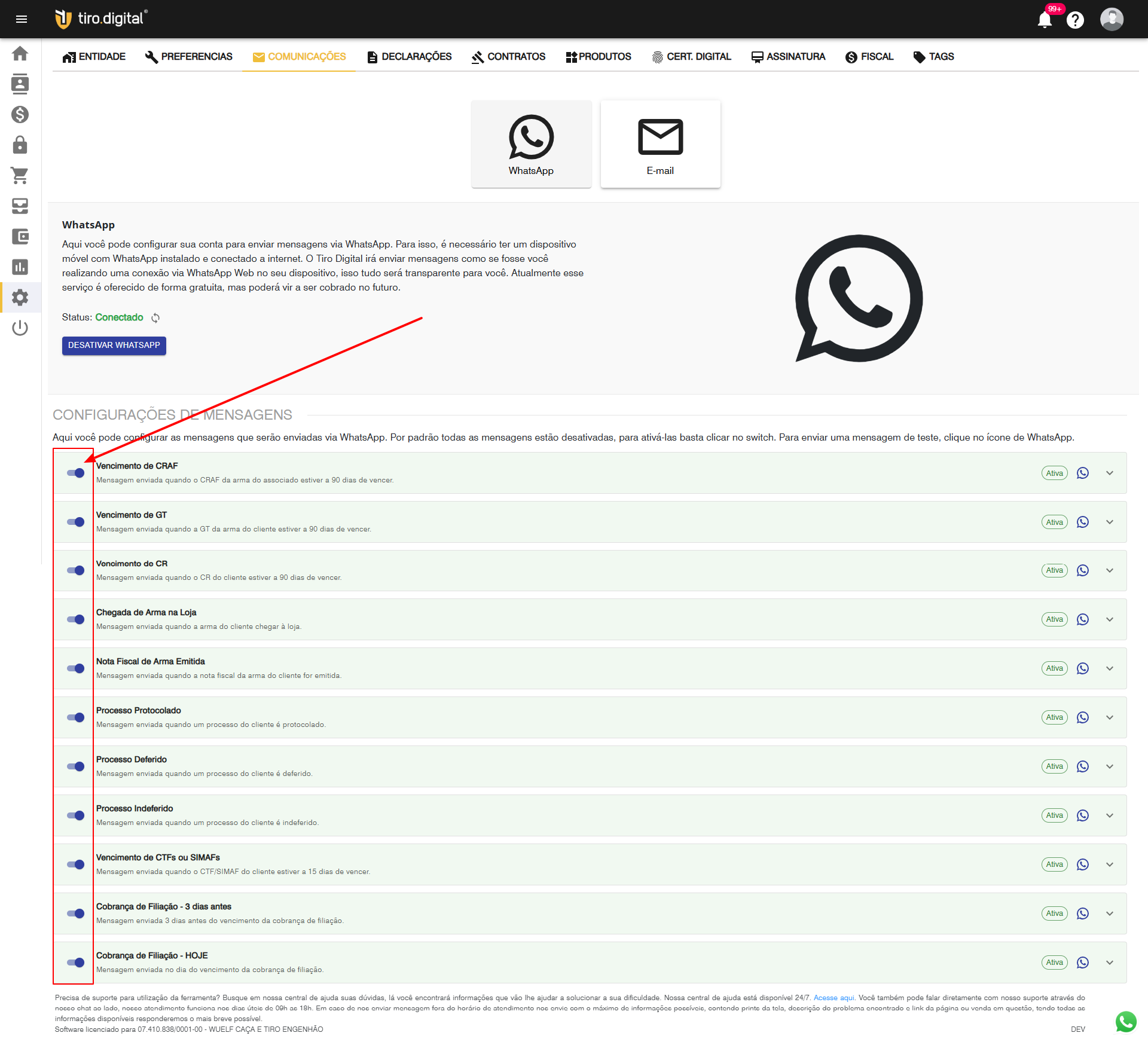This screenshot has width=1148, height=1045.
Task: Open the shopping cart sidebar icon
Action: [x=20, y=175]
